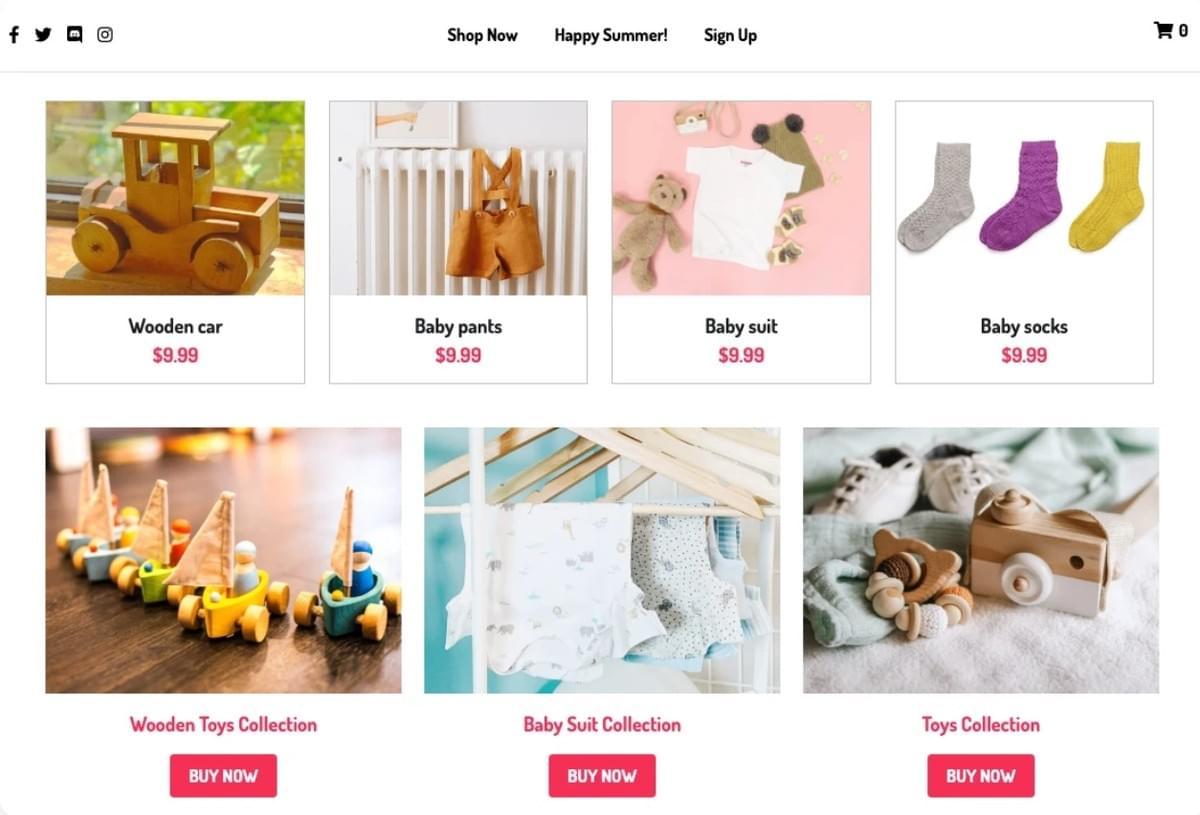The image size is (1200, 815).
Task: Open the shopping cart icon
Action: 1163,30
